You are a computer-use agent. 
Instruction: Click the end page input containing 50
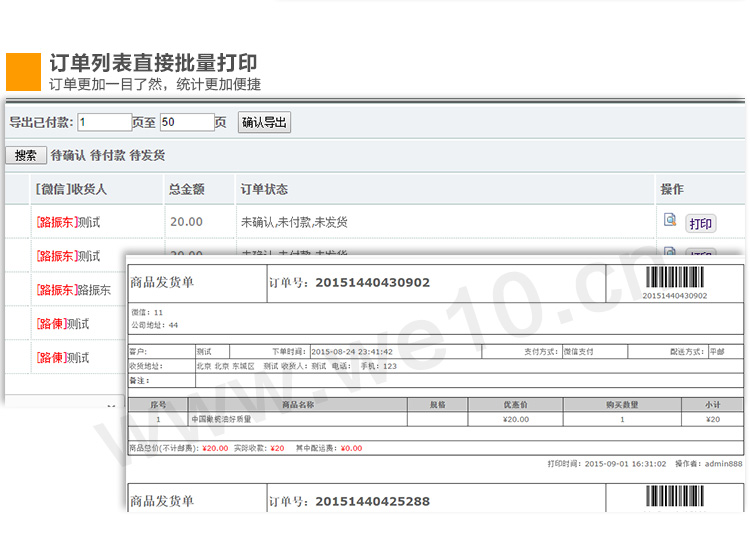coord(187,122)
